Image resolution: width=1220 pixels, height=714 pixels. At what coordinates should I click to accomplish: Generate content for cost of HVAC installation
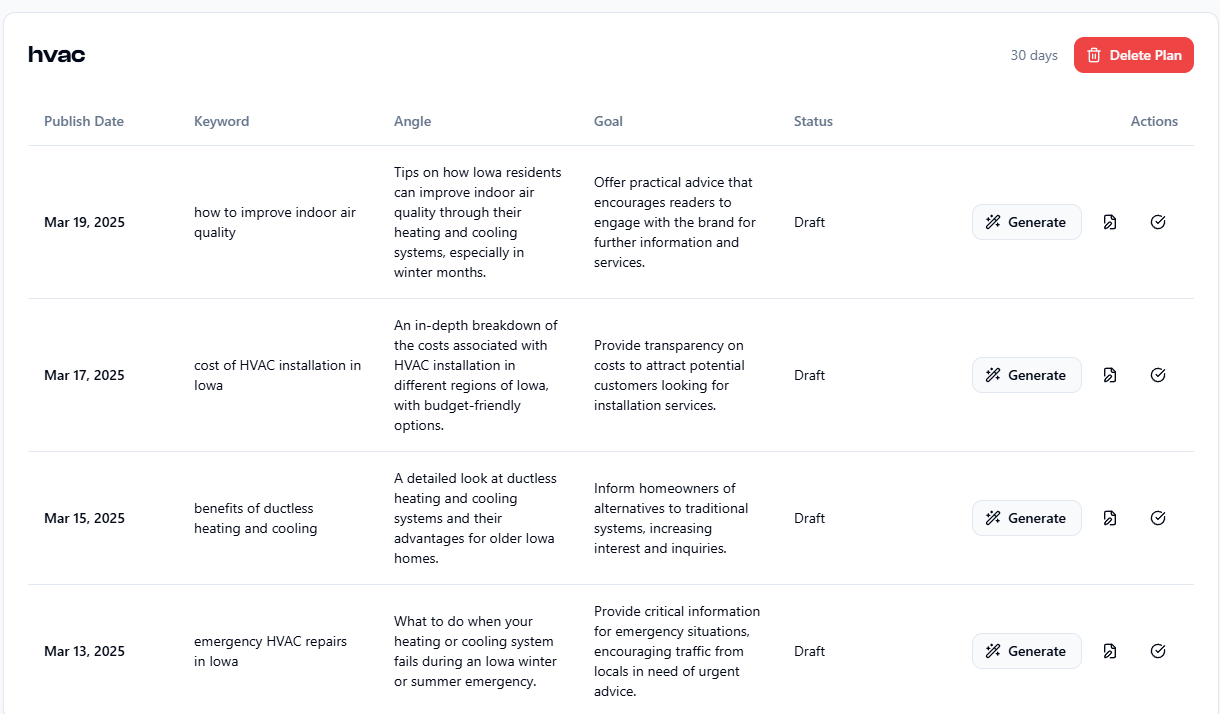pos(1027,375)
